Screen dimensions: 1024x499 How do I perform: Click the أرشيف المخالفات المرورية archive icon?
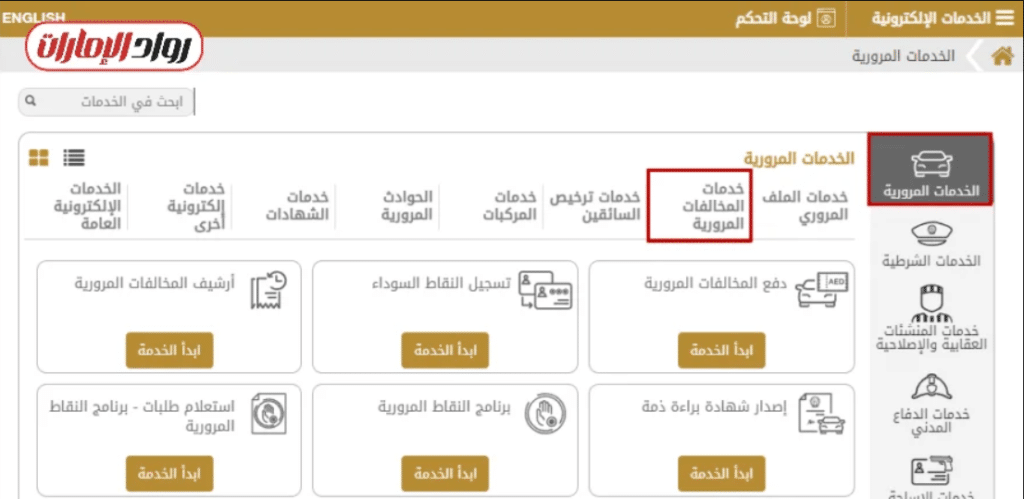(x=268, y=290)
